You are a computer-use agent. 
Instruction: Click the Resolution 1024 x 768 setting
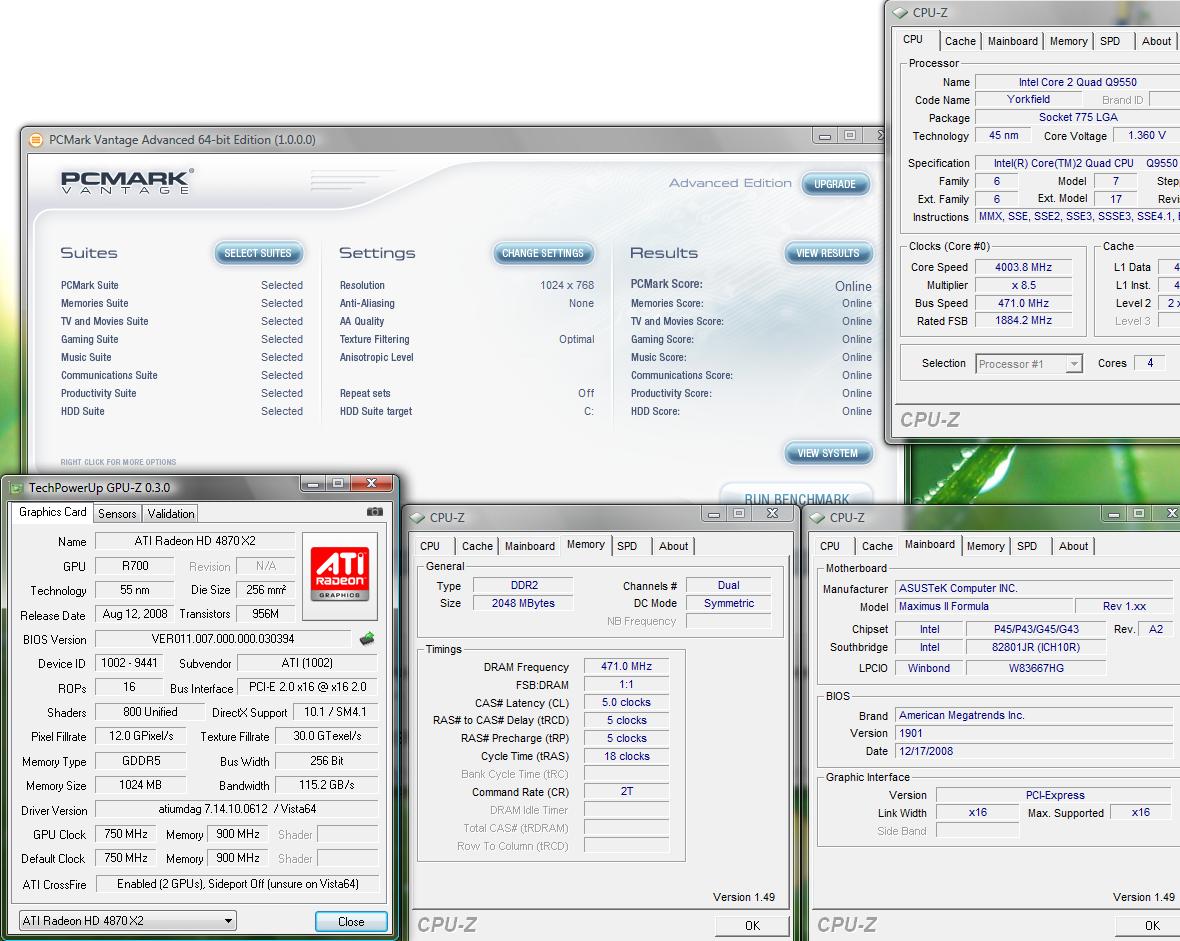(467, 285)
